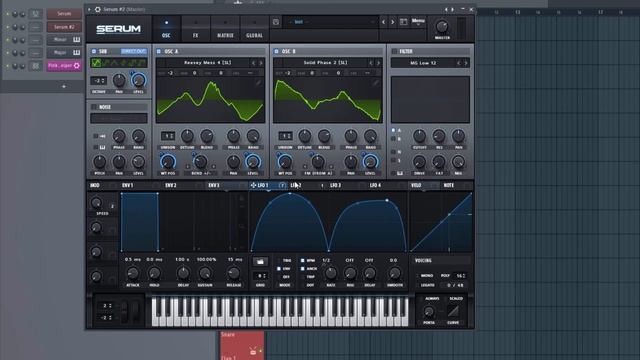Select the Serum #2 channel button
The width and height of the screenshot is (640, 360).
click(64, 27)
